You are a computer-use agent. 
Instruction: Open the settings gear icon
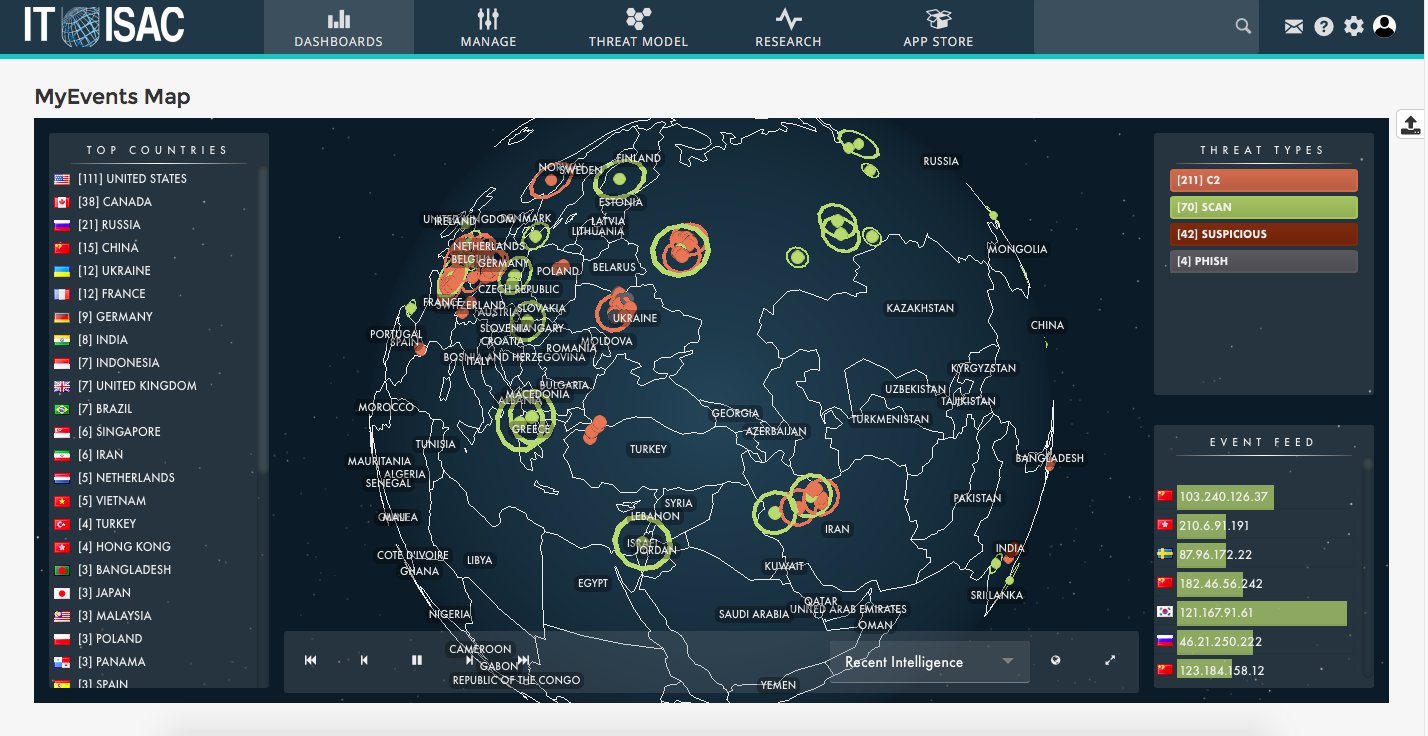tap(1354, 27)
